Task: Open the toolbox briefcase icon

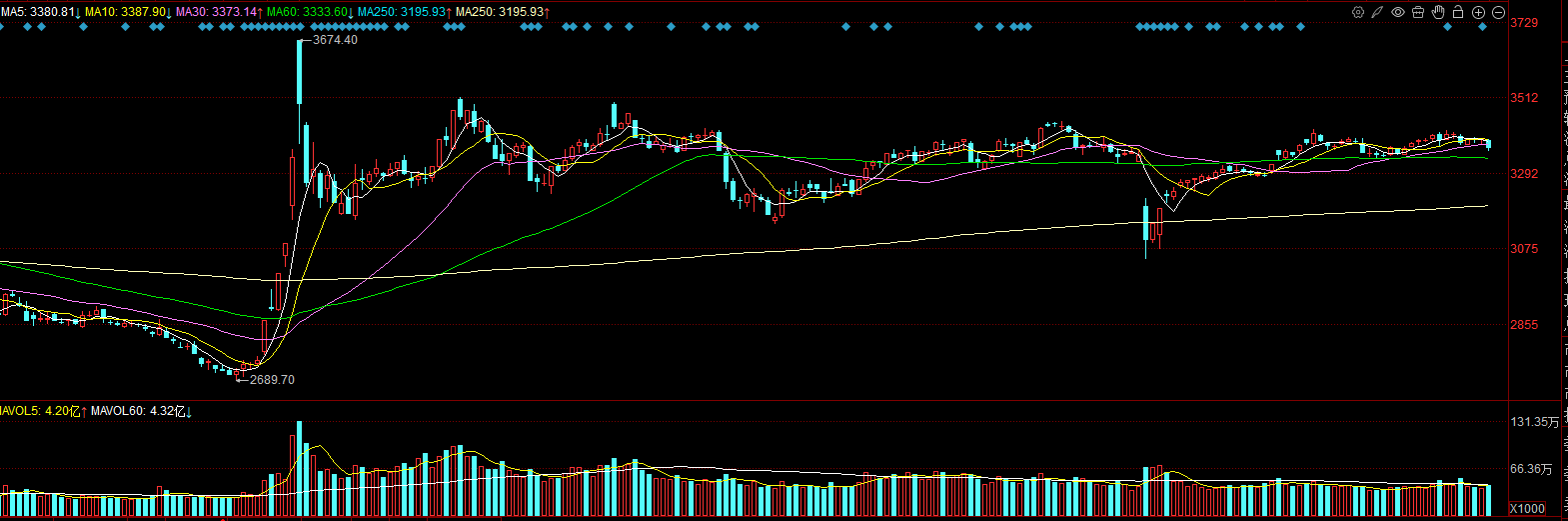Action: coord(1418,12)
